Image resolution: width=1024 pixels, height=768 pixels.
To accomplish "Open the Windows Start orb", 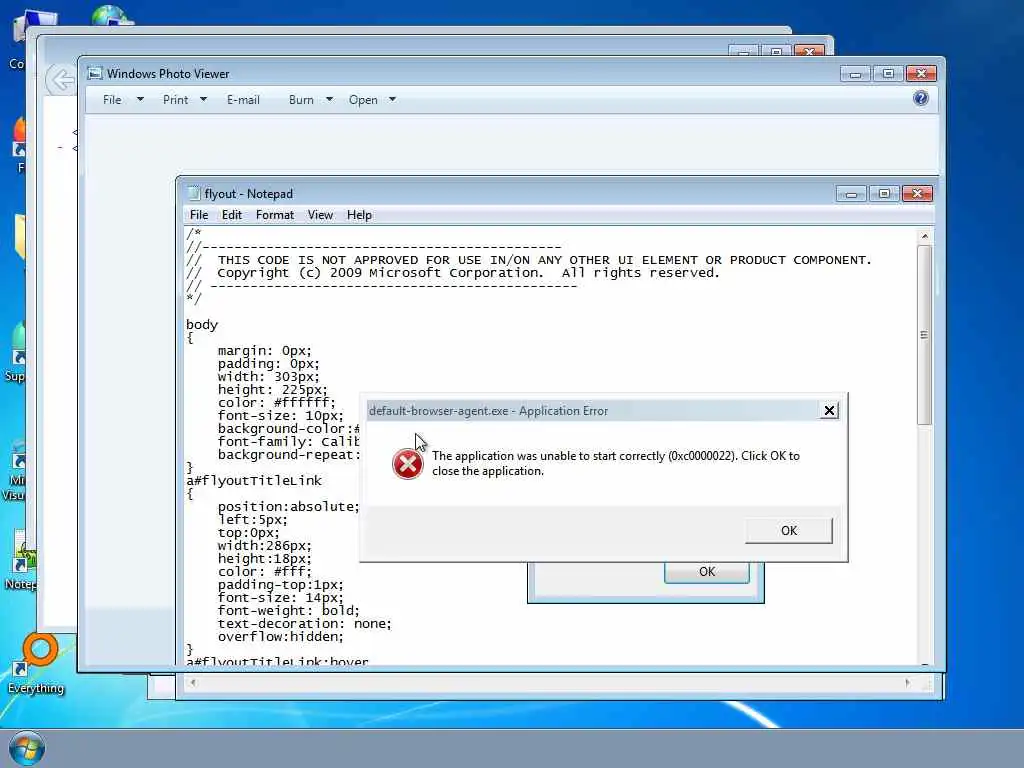I will click(x=27, y=749).
